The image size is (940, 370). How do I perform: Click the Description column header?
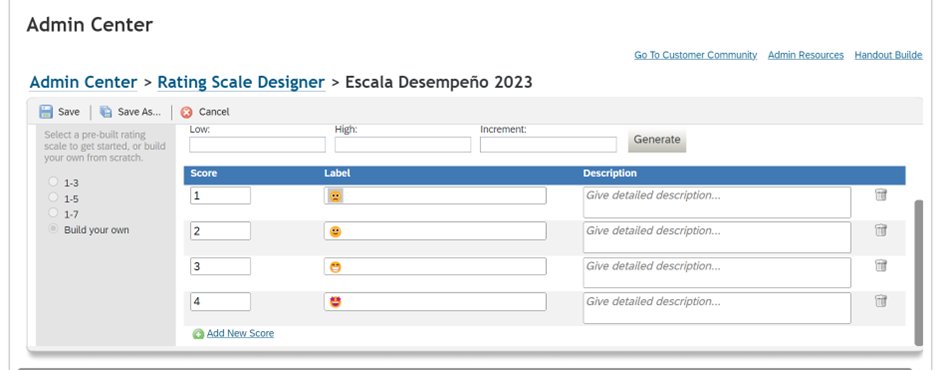coord(610,173)
